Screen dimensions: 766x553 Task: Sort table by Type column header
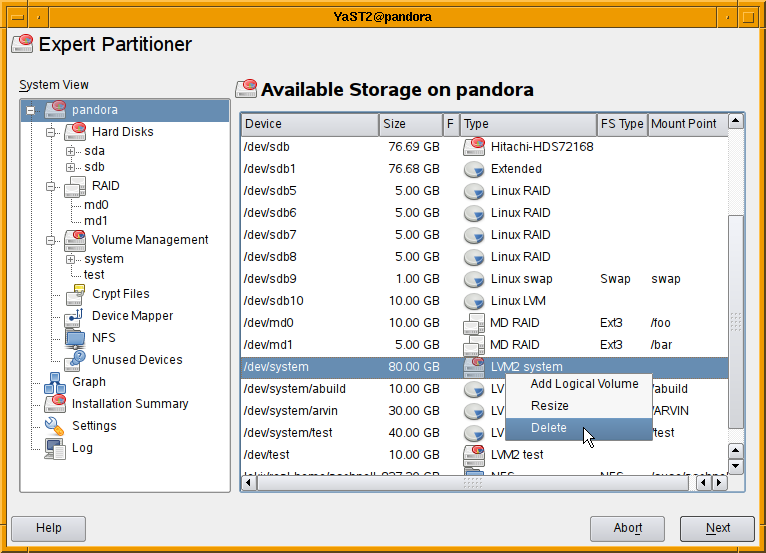(x=528, y=124)
